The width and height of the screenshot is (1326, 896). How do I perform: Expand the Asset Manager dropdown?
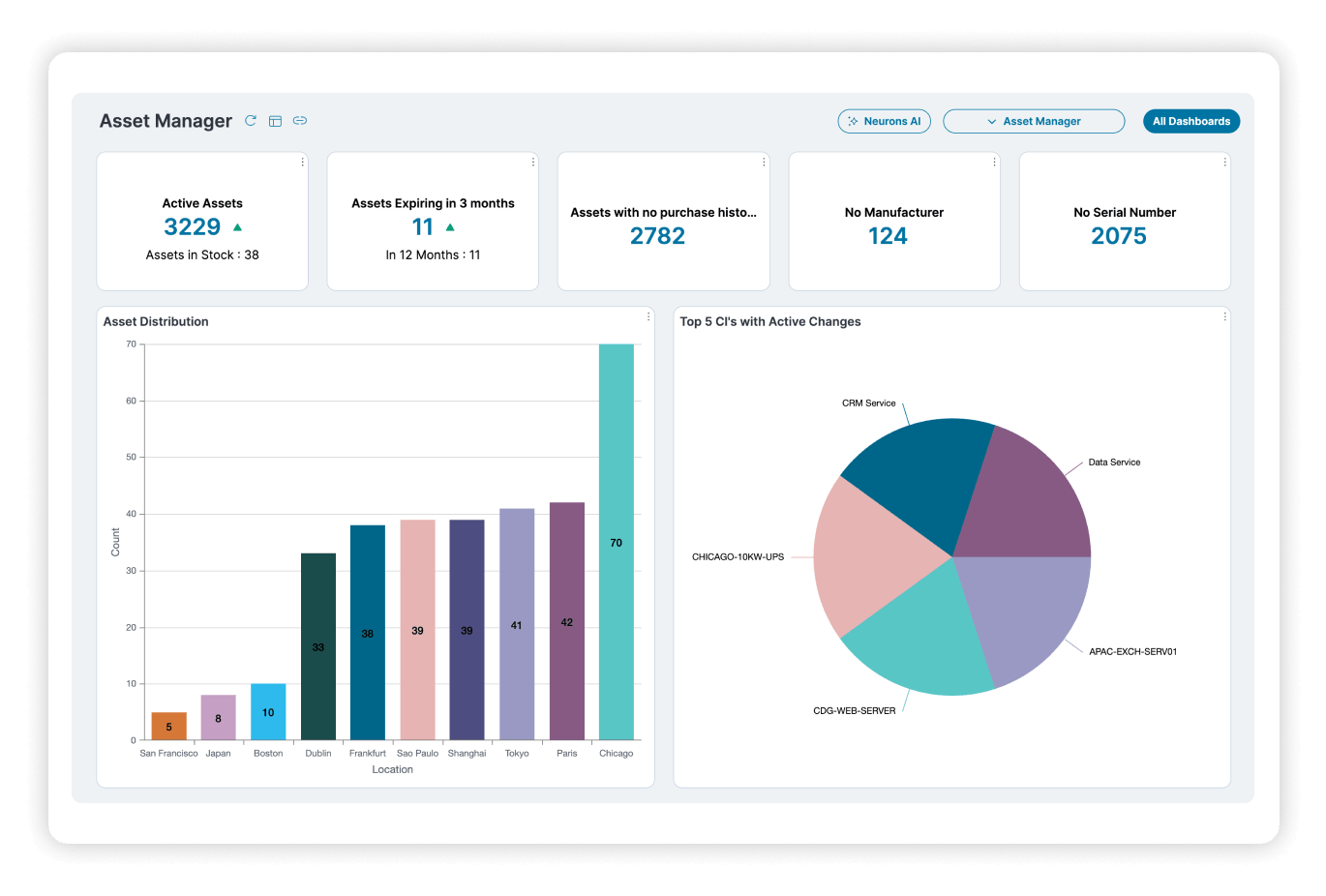1034,121
